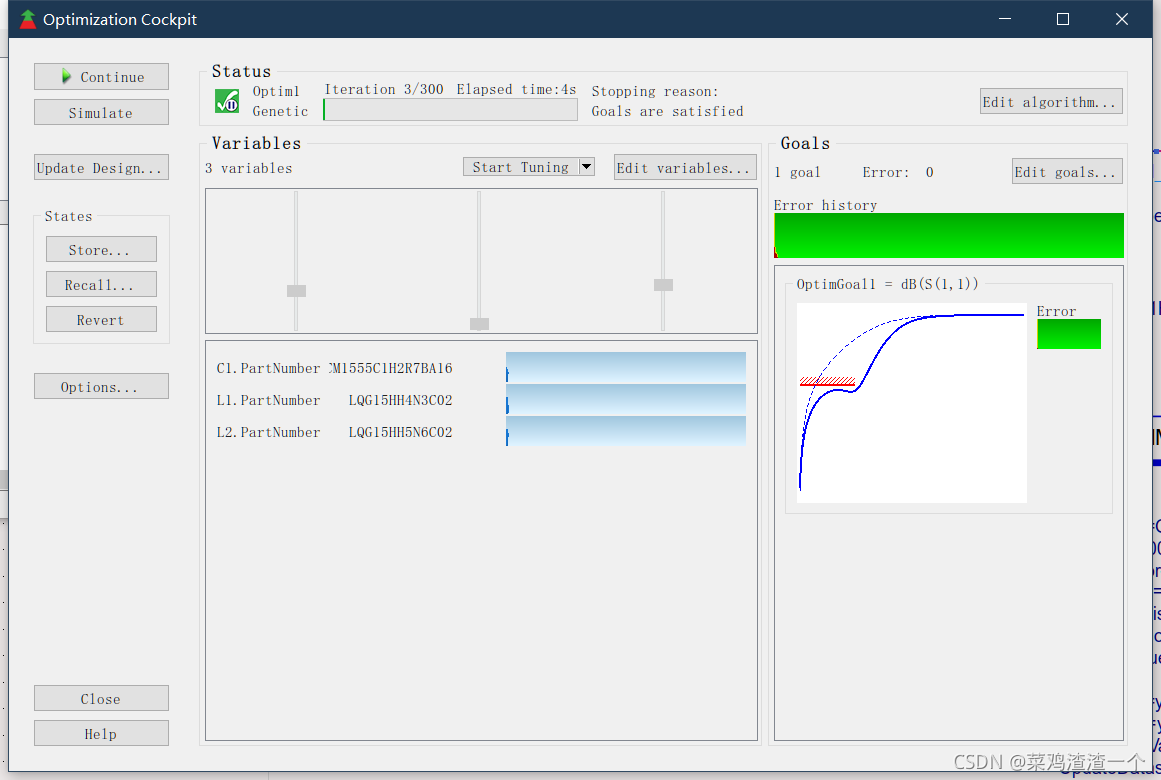Click the 'Elapsed time:4s' status text

click(516, 90)
